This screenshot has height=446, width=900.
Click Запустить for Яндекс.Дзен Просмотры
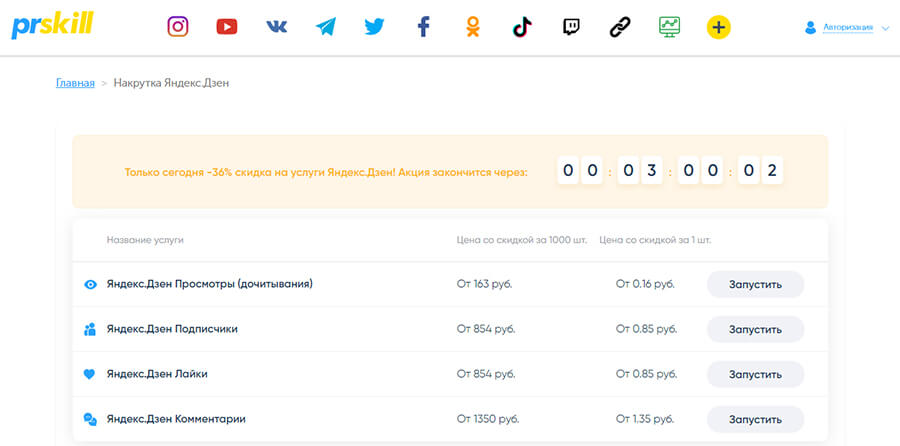pyautogui.click(x=755, y=284)
